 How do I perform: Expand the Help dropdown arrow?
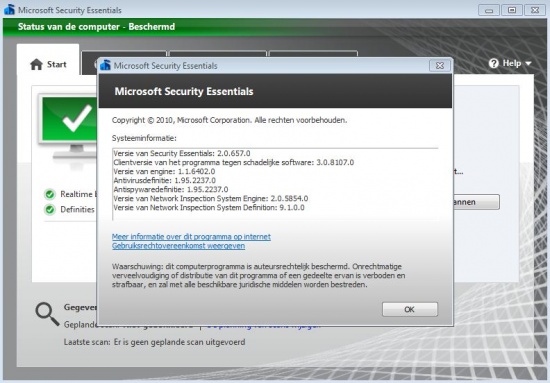tap(529, 64)
